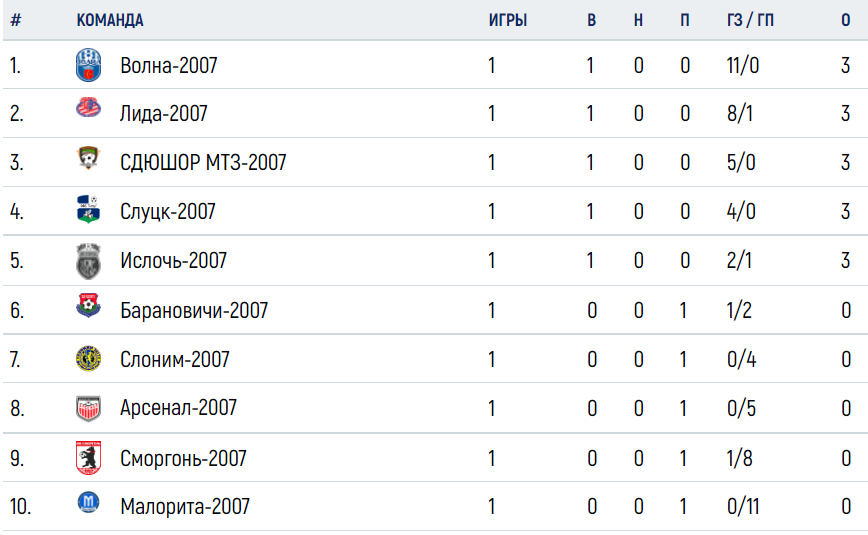The height and width of the screenshot is (535, 868).
Task: Go to the Малорита-2007 team link
Action: click(x=185, y=506)
